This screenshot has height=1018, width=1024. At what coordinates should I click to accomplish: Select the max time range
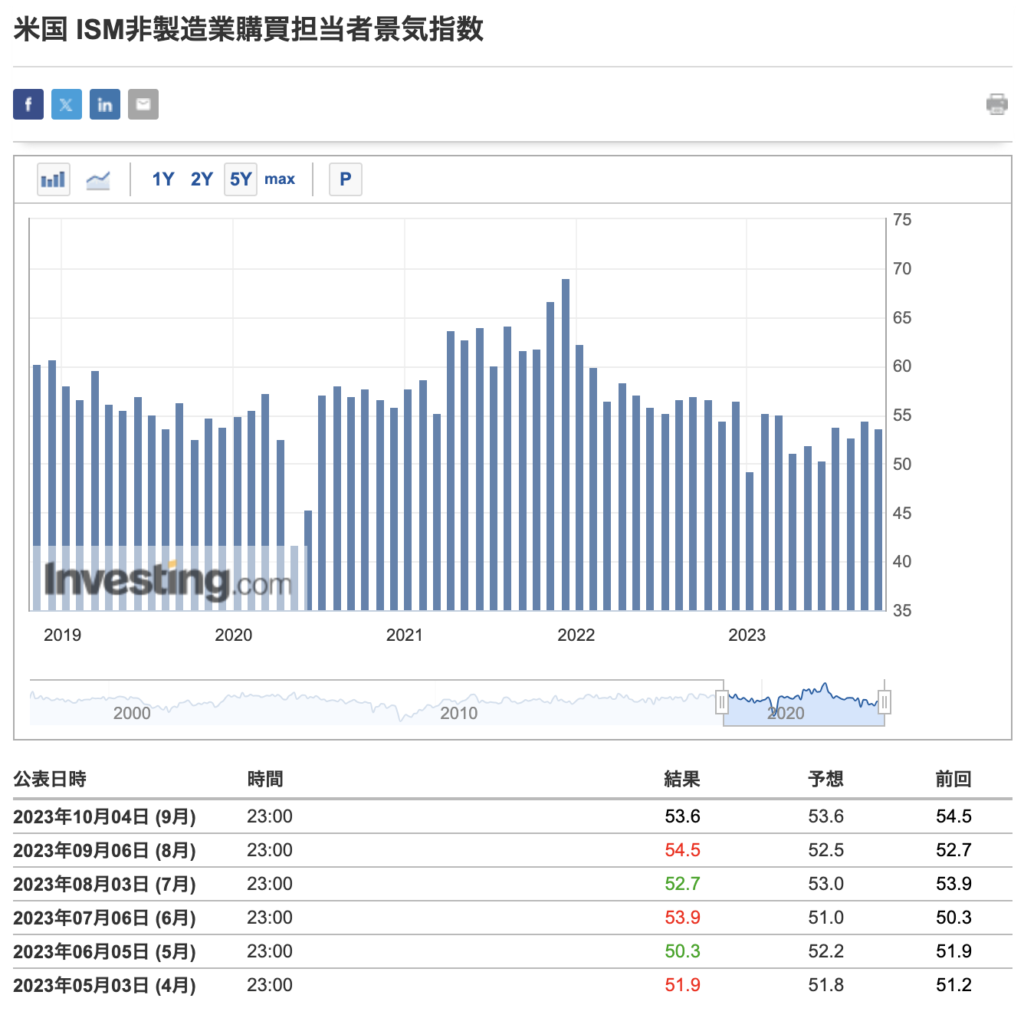280,179
